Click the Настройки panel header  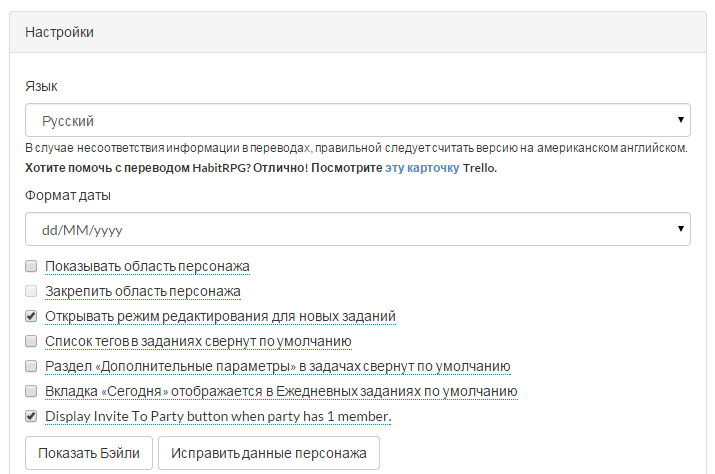[x=358, y=33]
